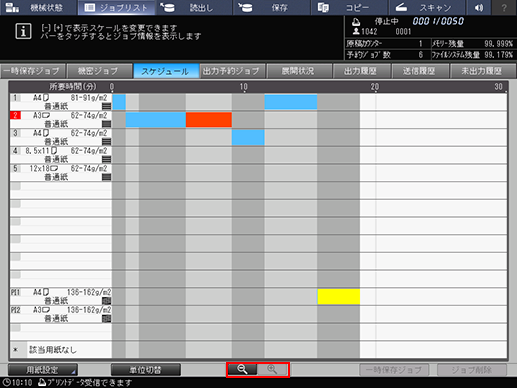Open the 読出し recall function
The image size is (517, 388).
click(194, 7)
